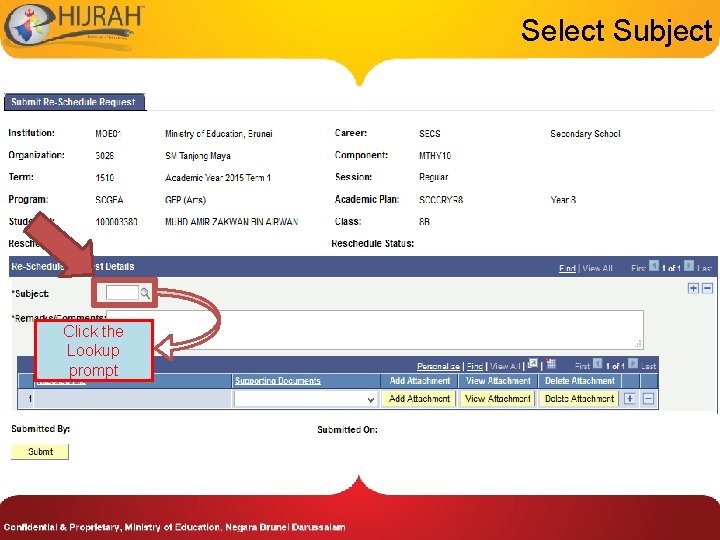720x540 pixels.
Task: Click First link in attachment grid navigation
Action: tap(582, 366)
